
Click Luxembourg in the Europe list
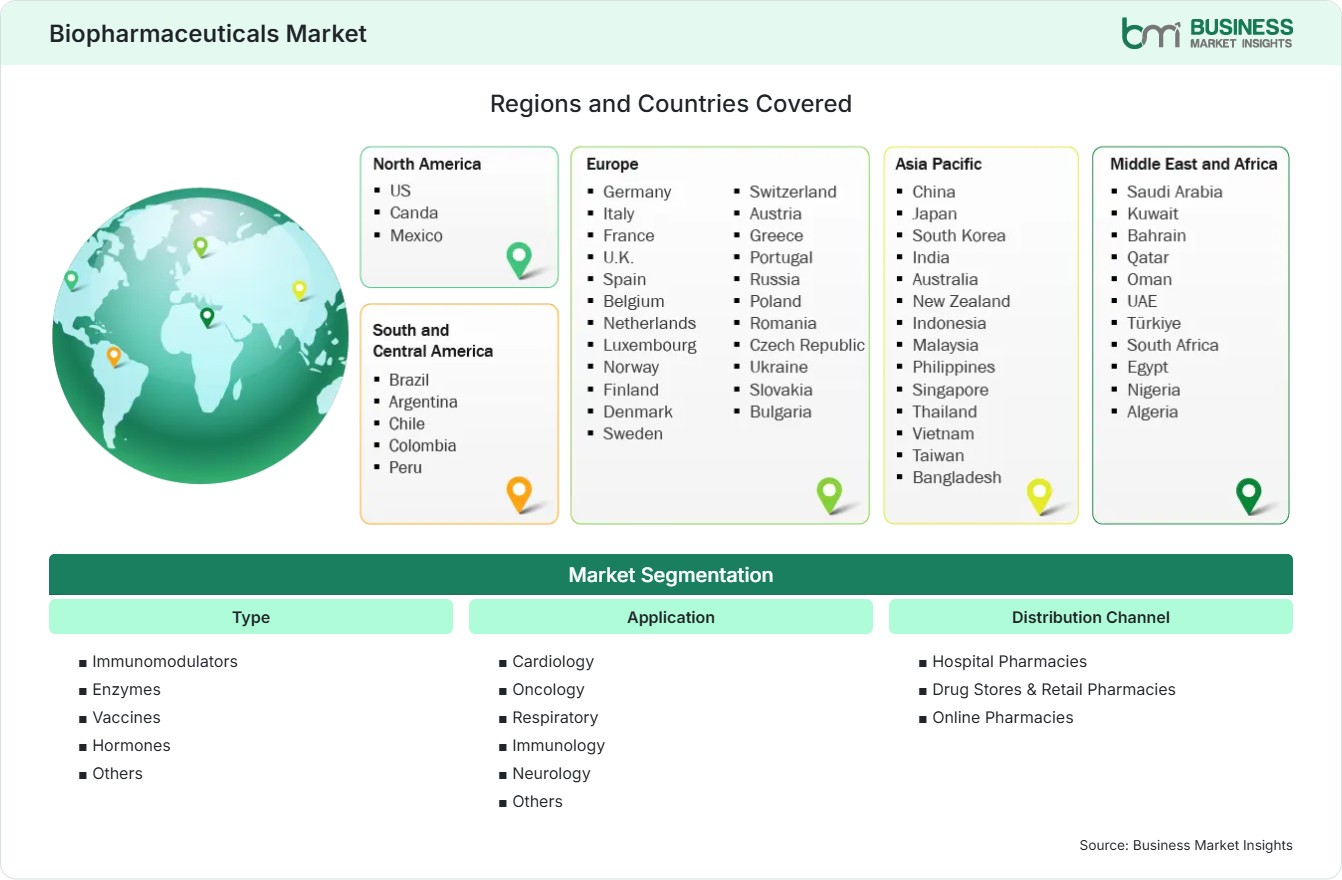pos(650,346)
